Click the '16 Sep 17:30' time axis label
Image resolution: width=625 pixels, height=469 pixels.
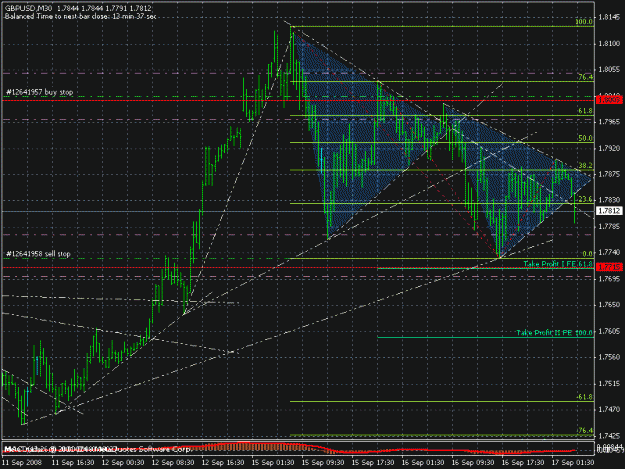pos(523,463)
